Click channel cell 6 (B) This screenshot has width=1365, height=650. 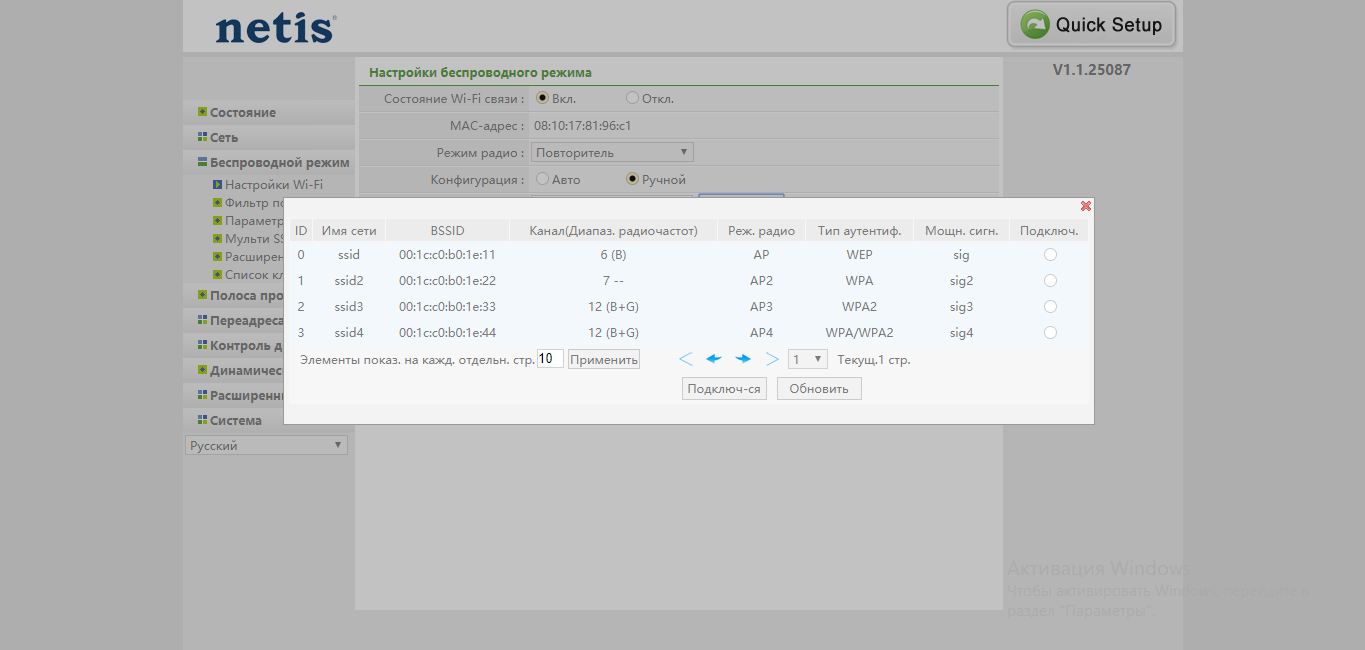point(613,255)
